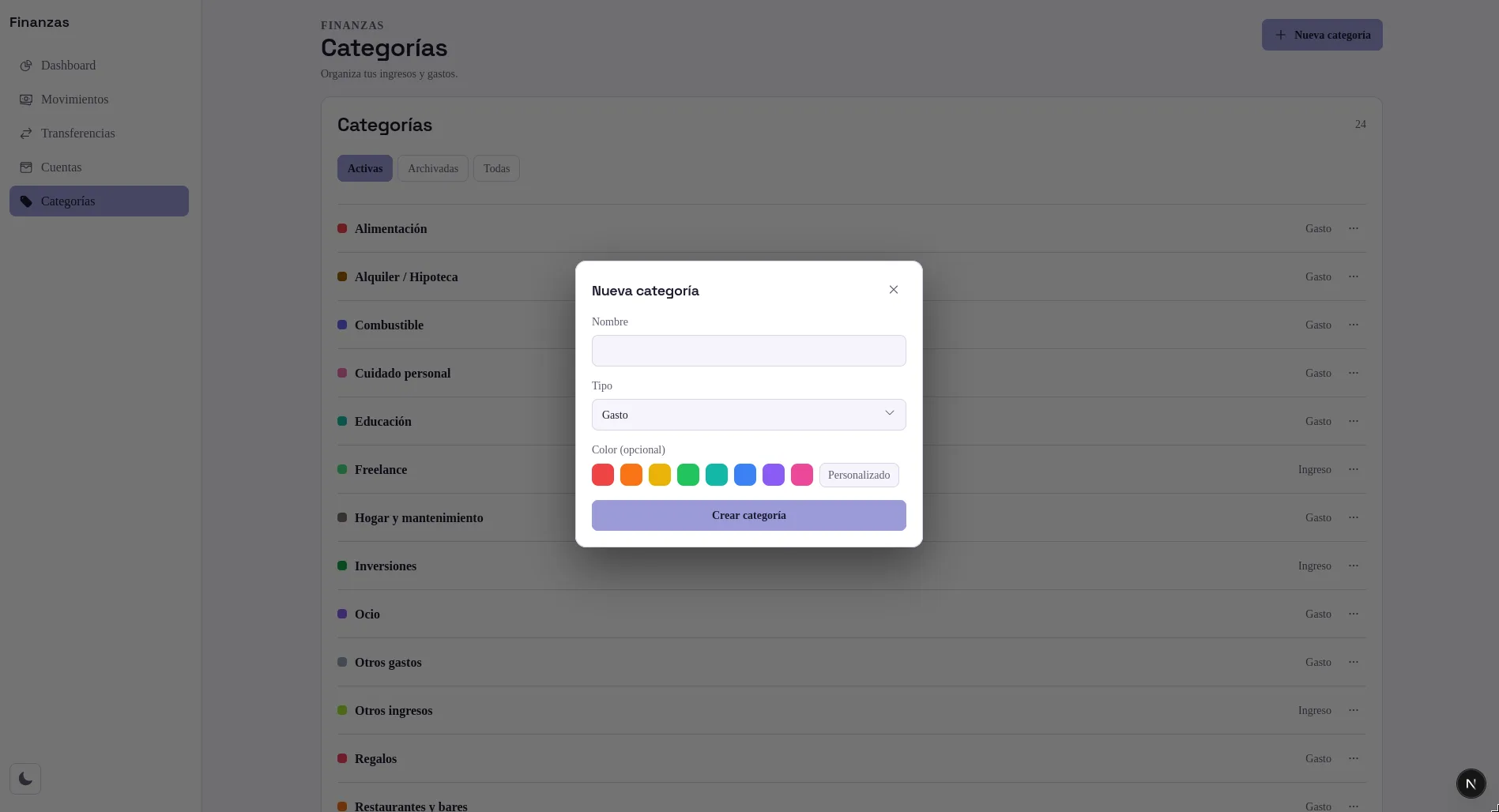Switch to the Activas tab

click(365, 168)
